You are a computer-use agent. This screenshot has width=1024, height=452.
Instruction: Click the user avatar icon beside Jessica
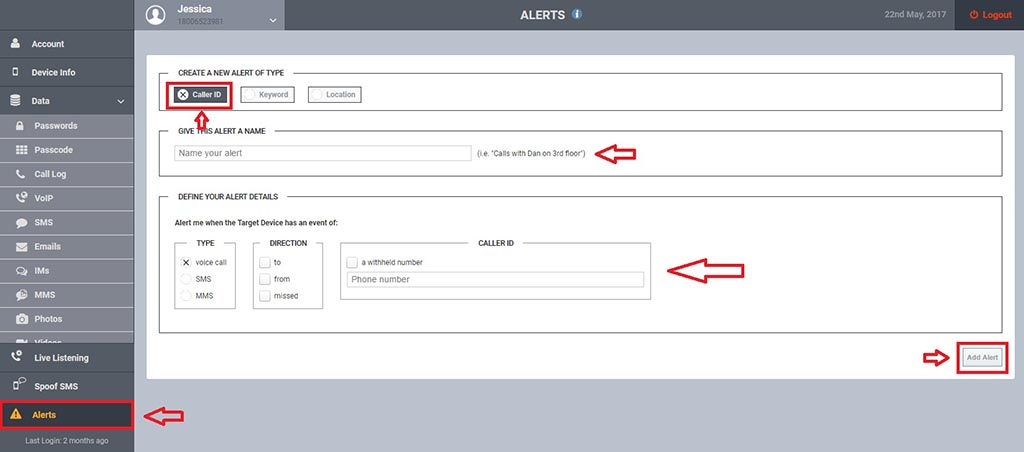[155, 15]
